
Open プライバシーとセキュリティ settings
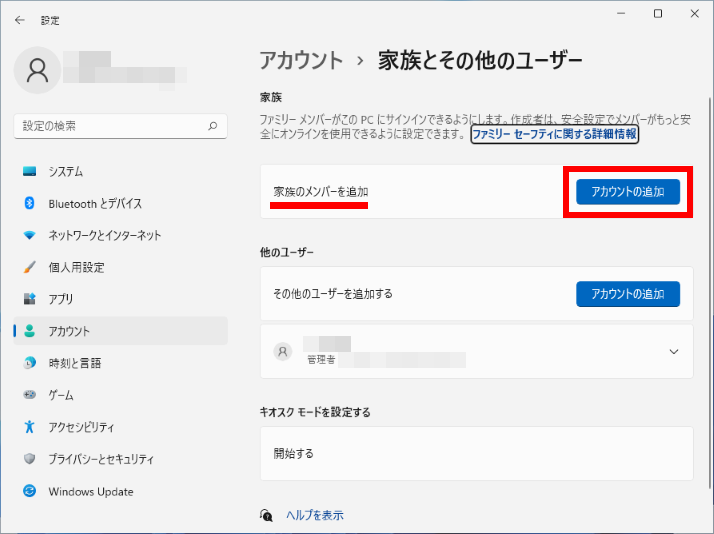tap(121, 459)
